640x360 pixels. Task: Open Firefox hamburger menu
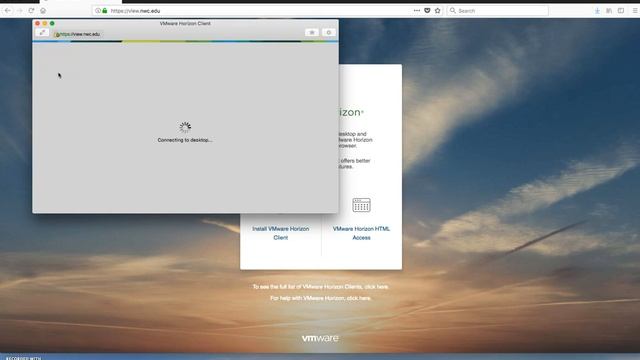(x=635, y=11)
